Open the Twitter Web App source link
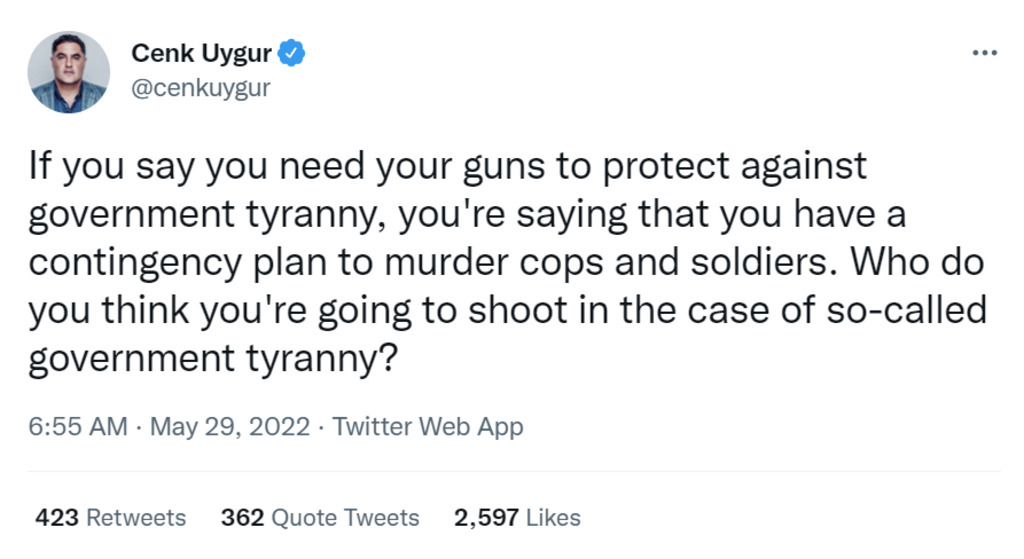Screen dimensions: 1024x559 click(x=427, y=427)
